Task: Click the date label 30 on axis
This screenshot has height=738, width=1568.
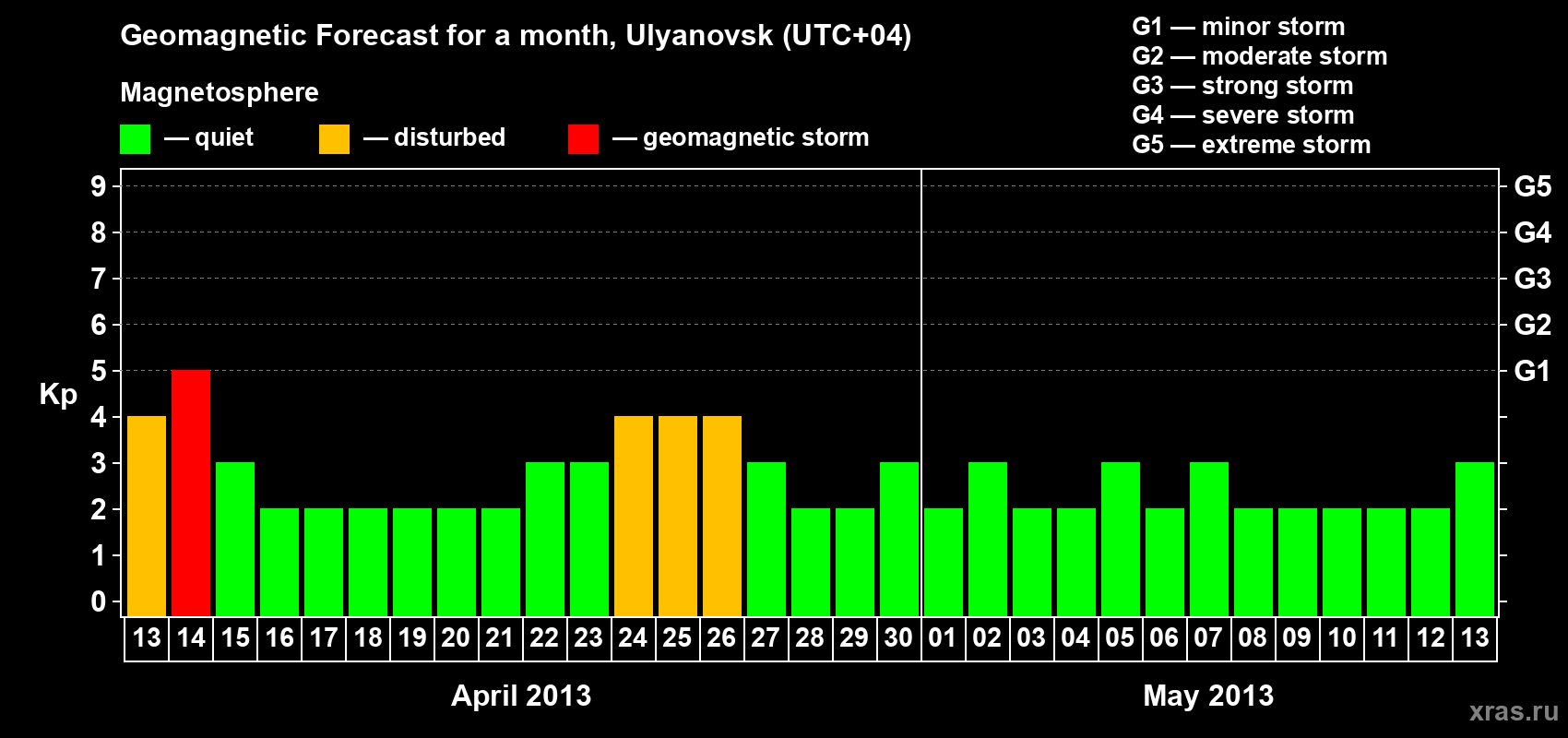Action: coord(898,638)
